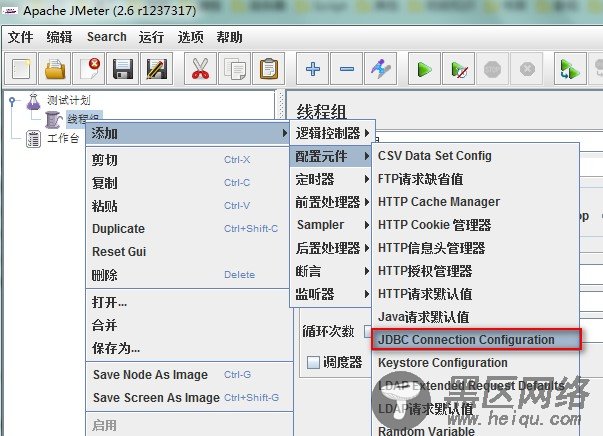Click the grey Shutdown icon

(527, 69)
